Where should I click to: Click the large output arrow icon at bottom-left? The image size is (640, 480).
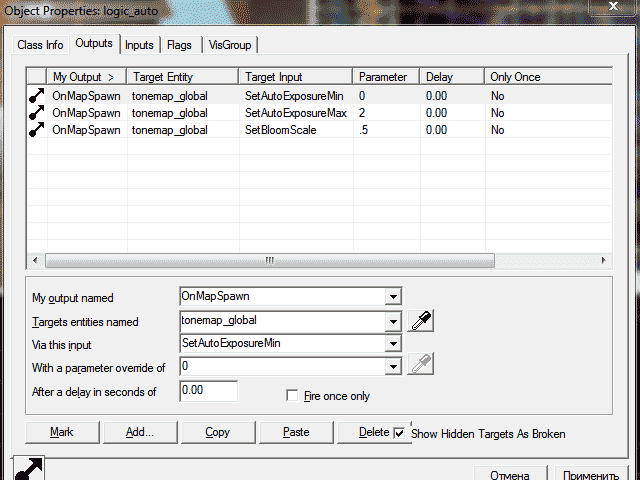point(26,469)
